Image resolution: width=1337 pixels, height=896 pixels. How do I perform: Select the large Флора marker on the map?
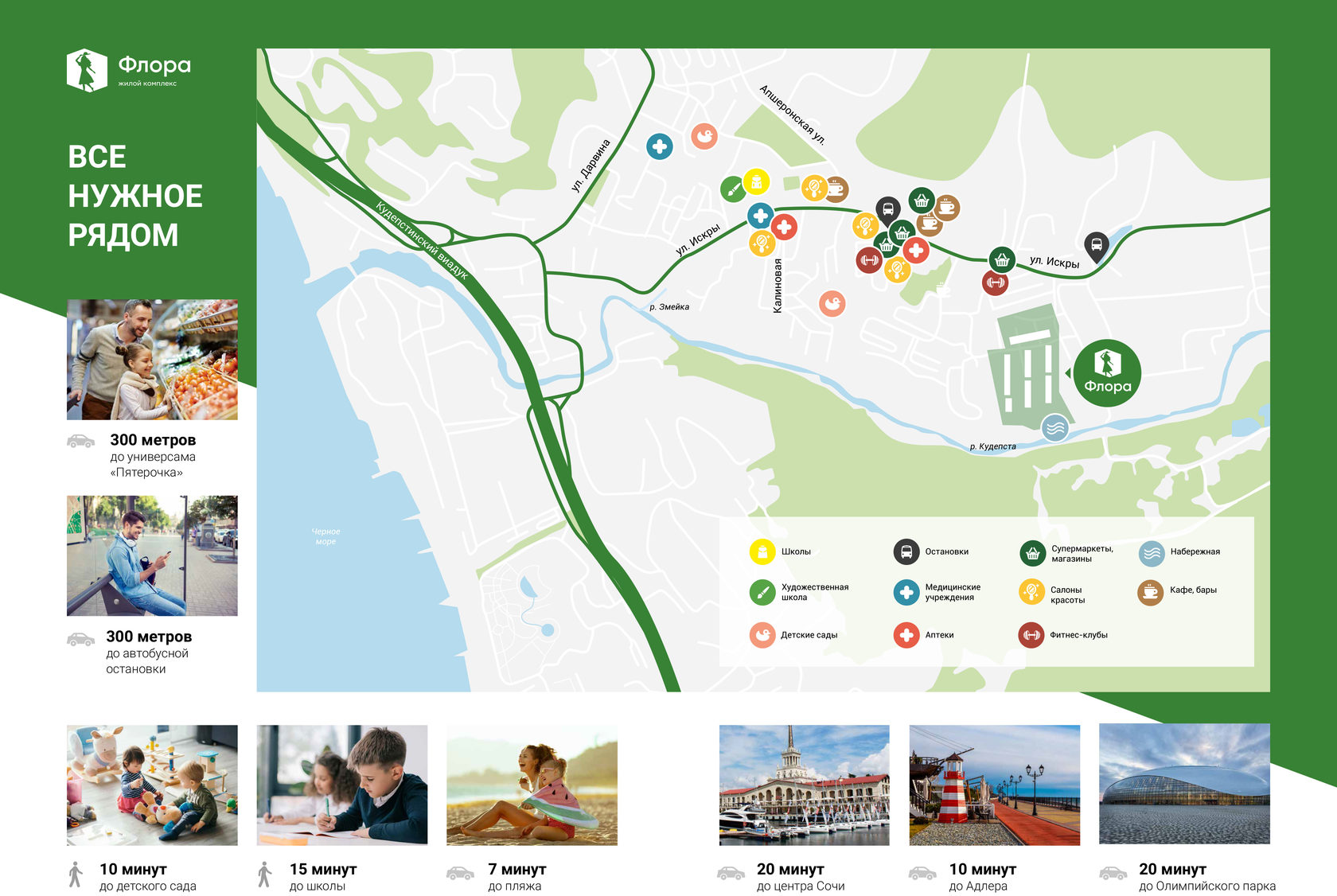1107,373
